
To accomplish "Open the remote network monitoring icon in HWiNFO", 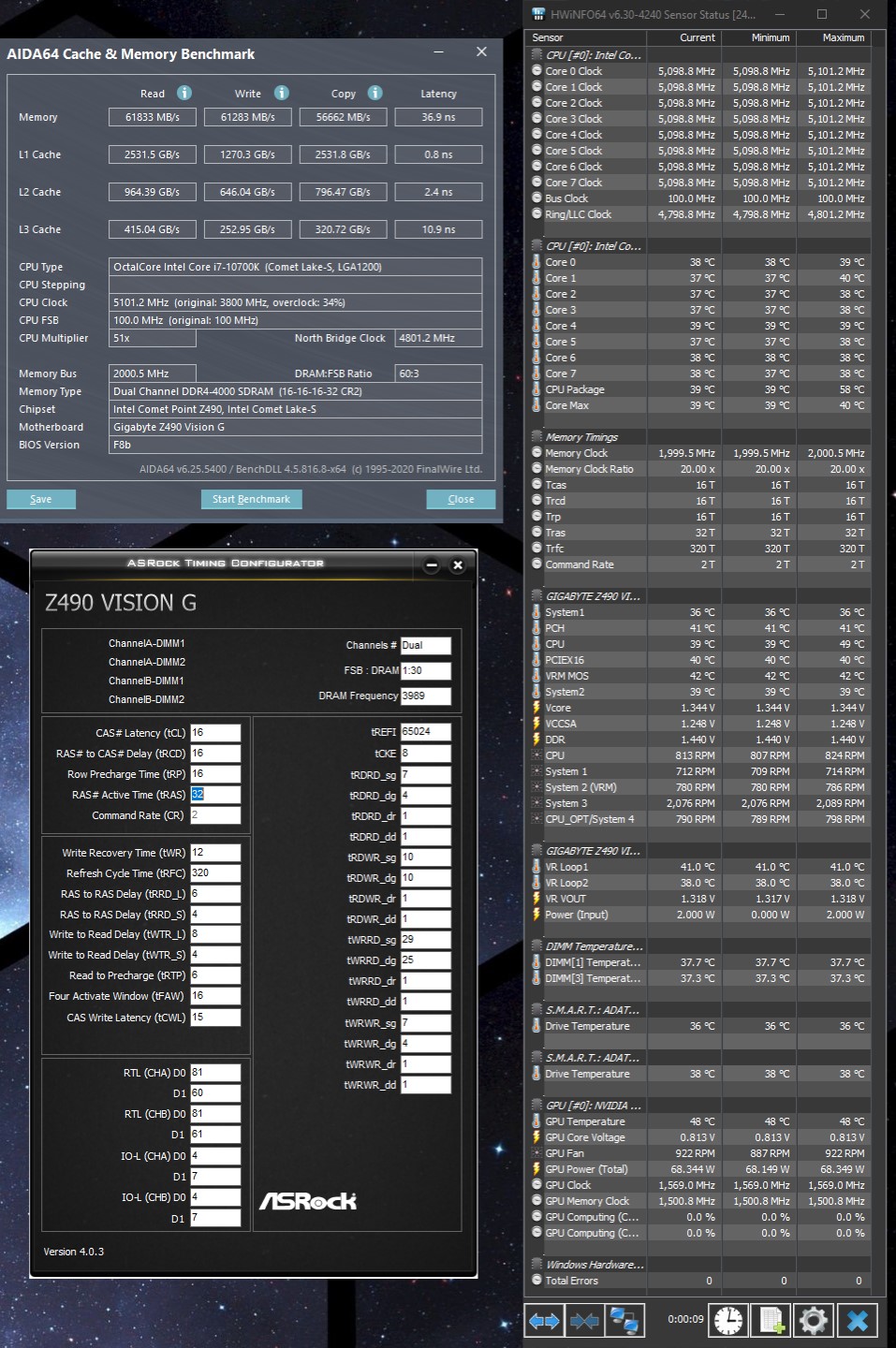I will [x=624, y=1321].
